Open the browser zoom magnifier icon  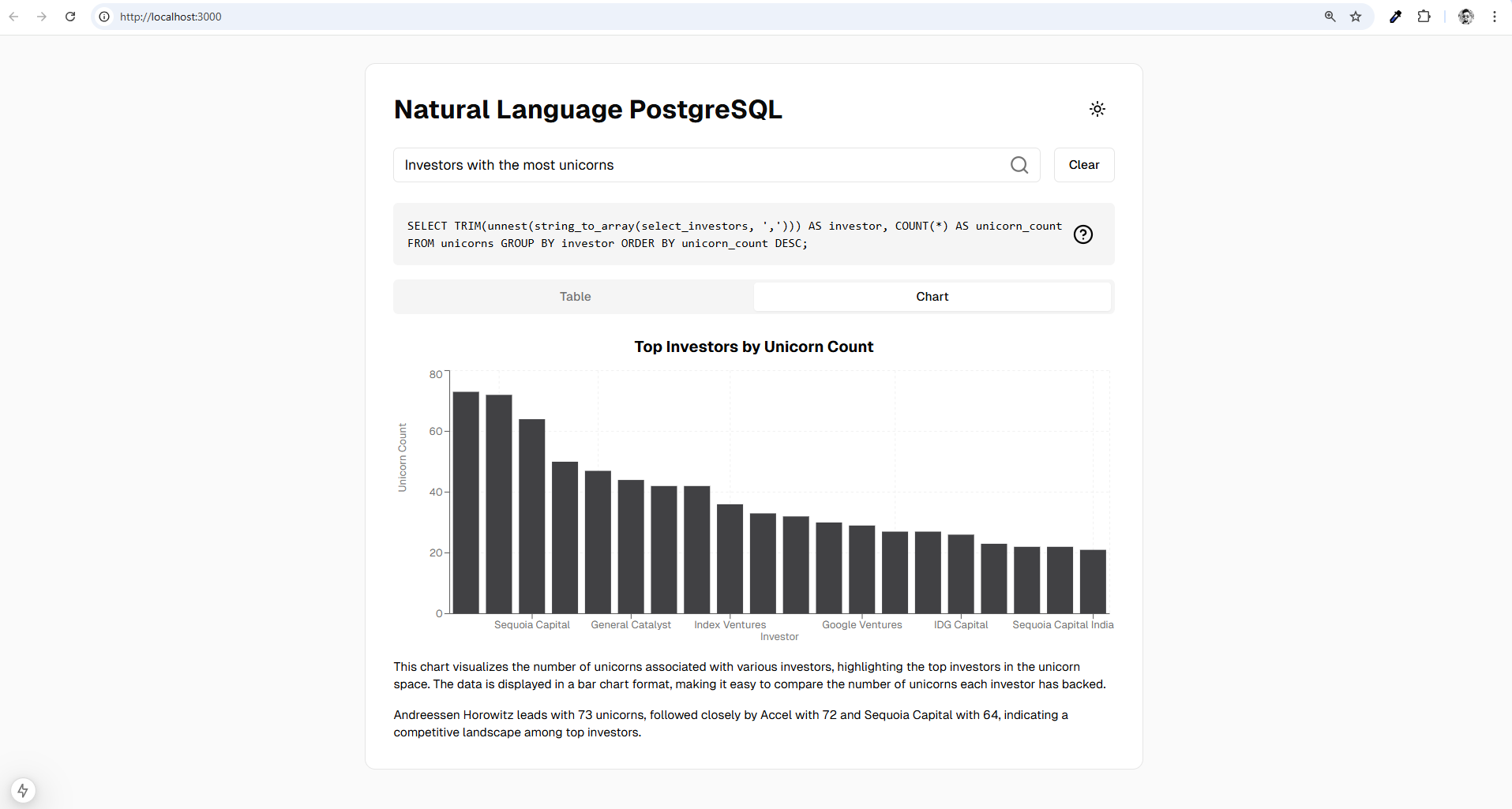1330,17
